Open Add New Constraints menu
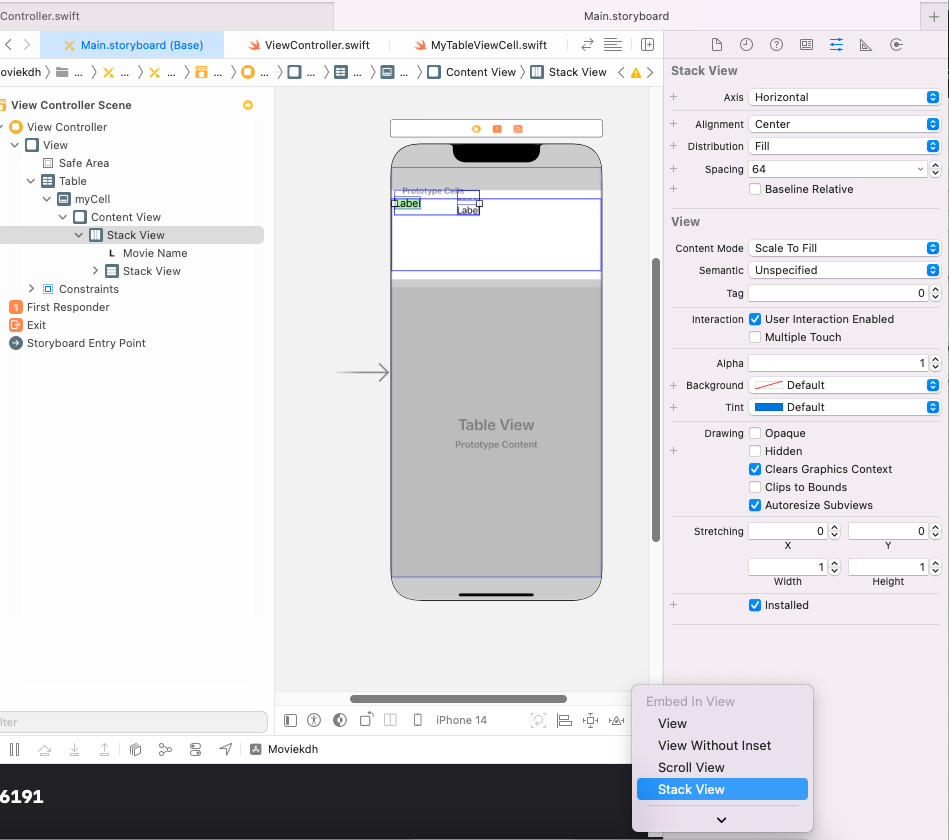 [x=590, y=720]
